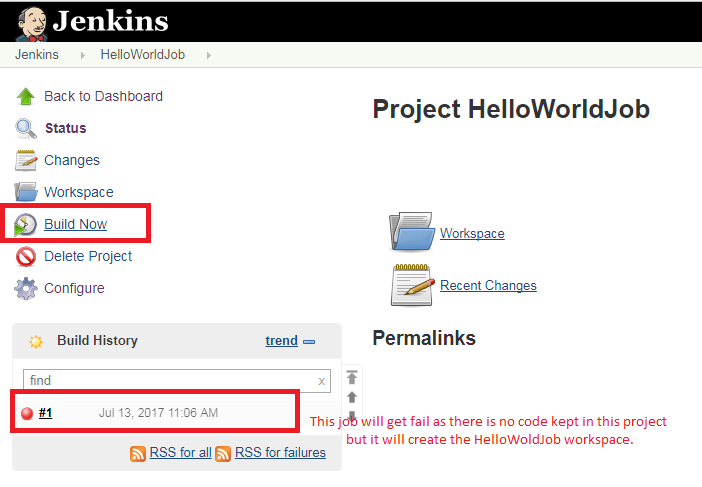Click the green up-arrow Back to Dashboard icon
The width and height of the screenshot is (702, 487).
[x=26, y=96]
